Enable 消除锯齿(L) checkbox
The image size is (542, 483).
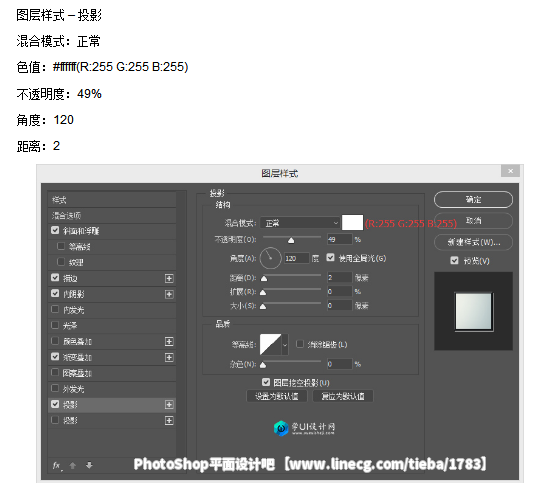click(x=300, y=344)
